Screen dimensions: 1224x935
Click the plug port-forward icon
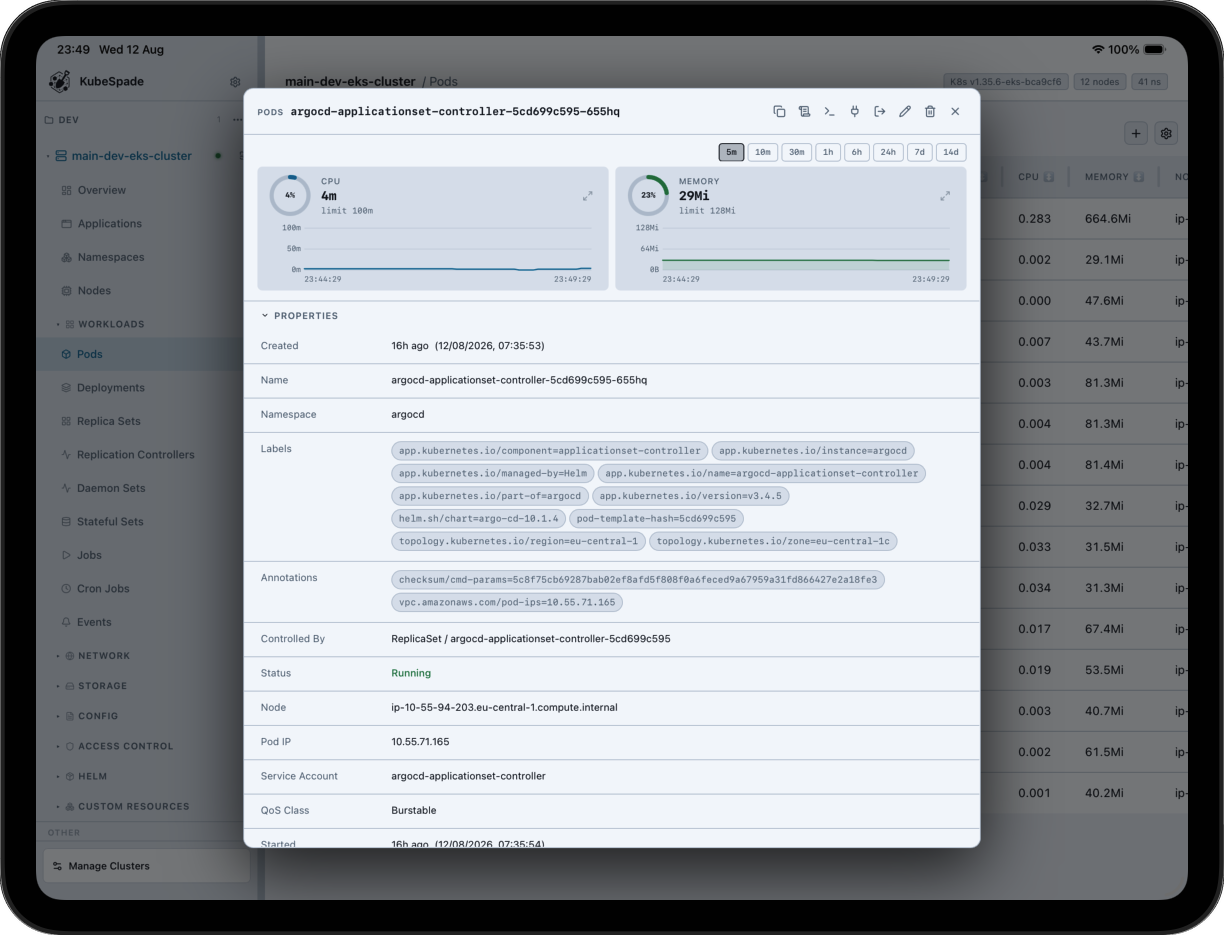click(x=854, y=111)
